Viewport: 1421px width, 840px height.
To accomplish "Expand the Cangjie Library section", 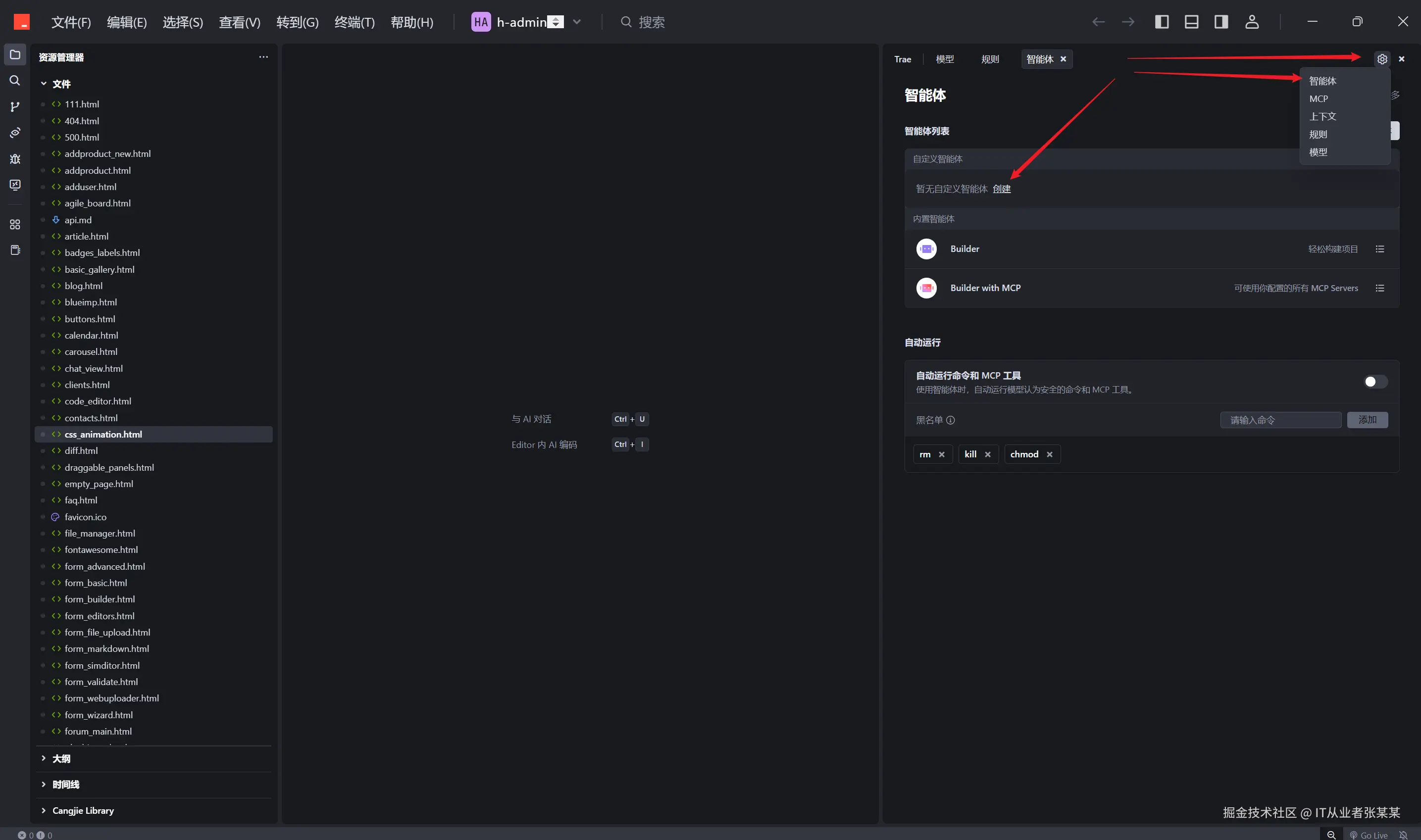I will click(83, 811).
